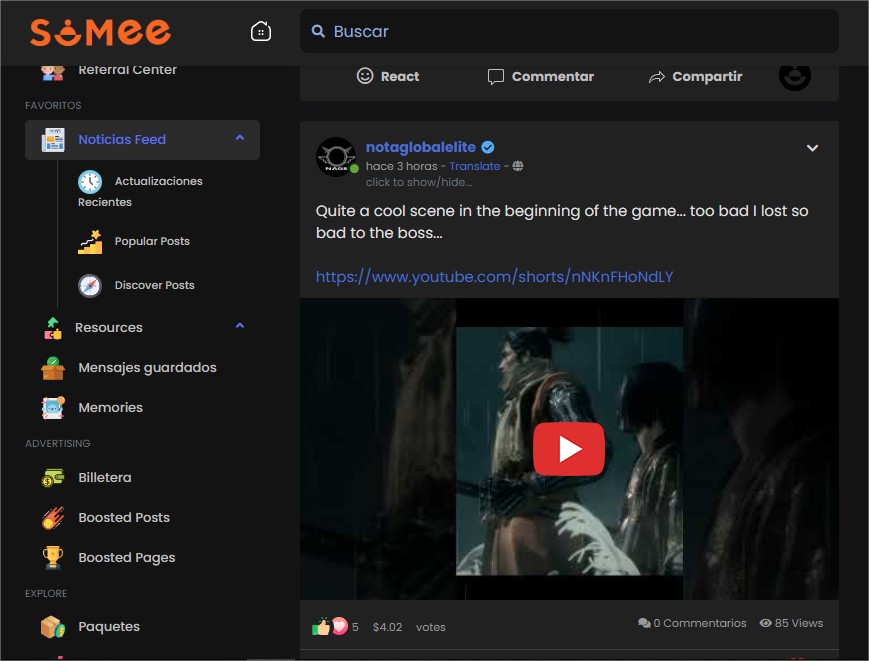Open the post options dropdown chevron
Viewport: 869px width, 661px height.
812,148
